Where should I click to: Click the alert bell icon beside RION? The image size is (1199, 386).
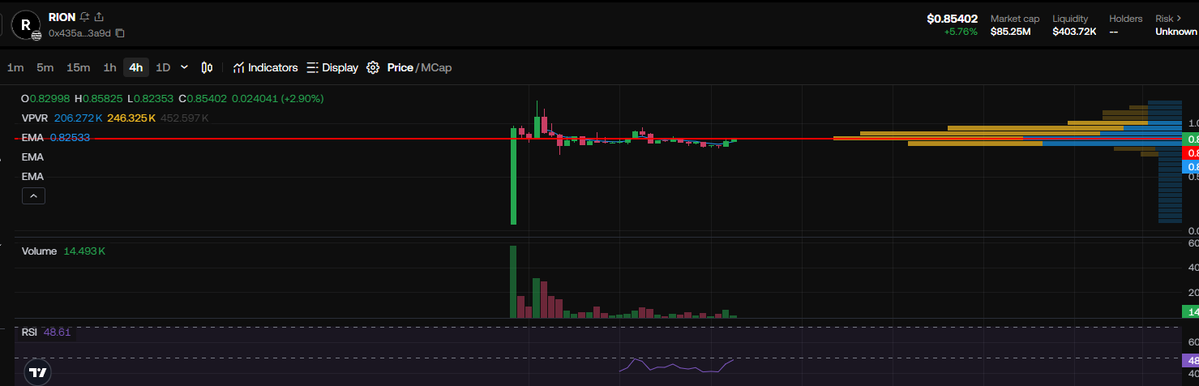85,17
